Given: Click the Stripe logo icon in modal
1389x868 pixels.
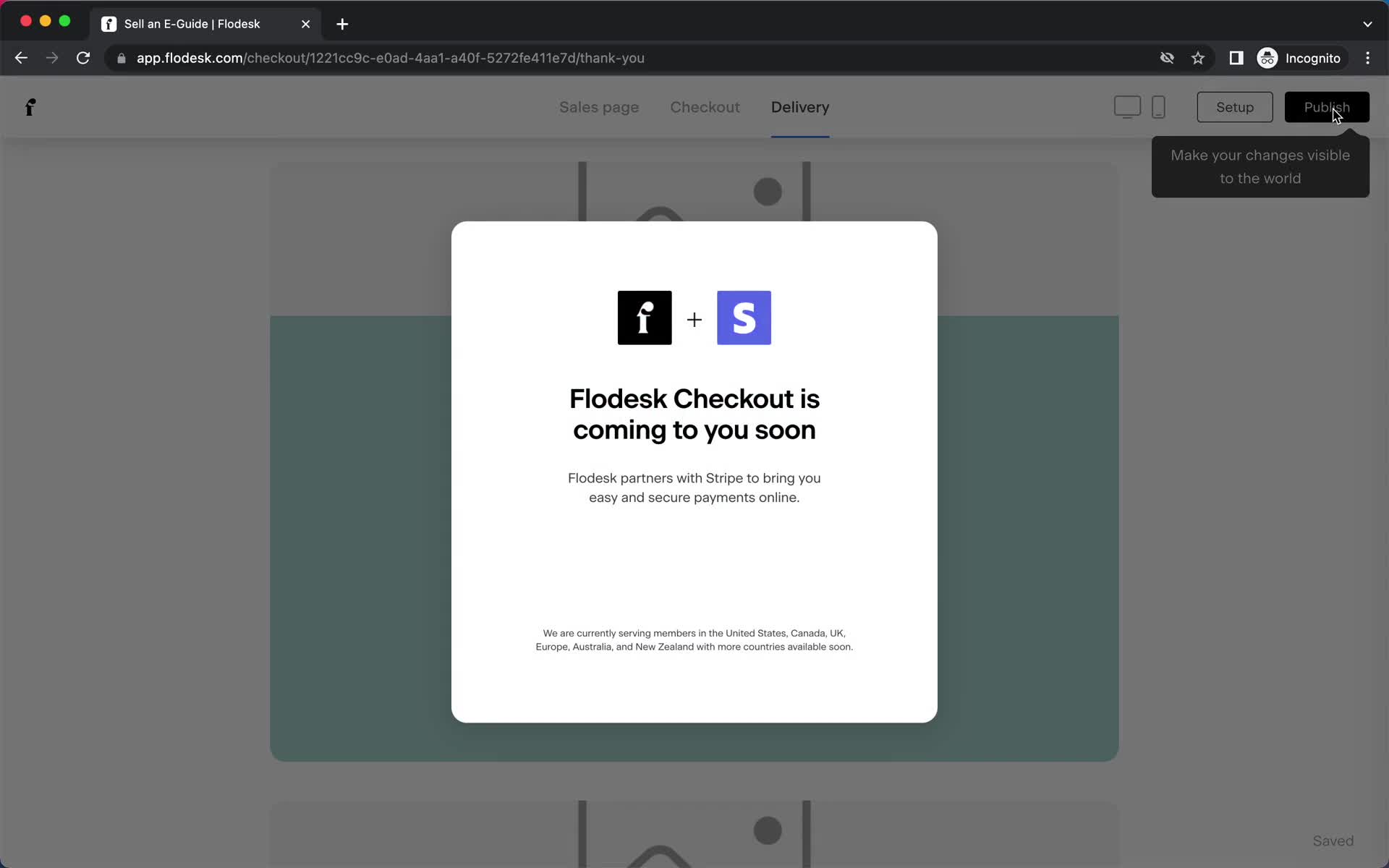Looking at the screenshot, I should point(744,317).
